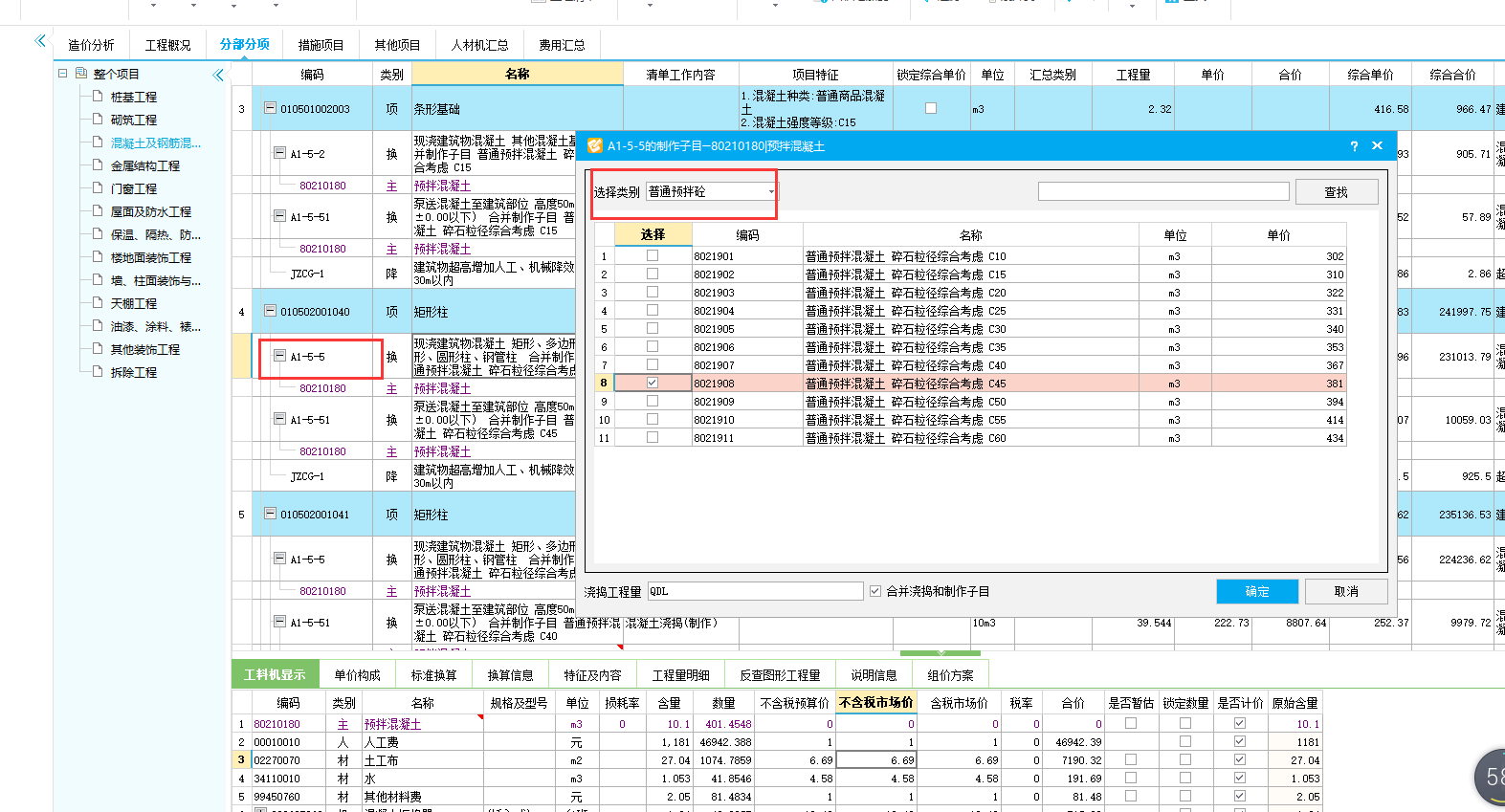Open 特征及内容 bottom tab
The height and width of the screenshot is (812, 1505).
click(x=592, y=675)
